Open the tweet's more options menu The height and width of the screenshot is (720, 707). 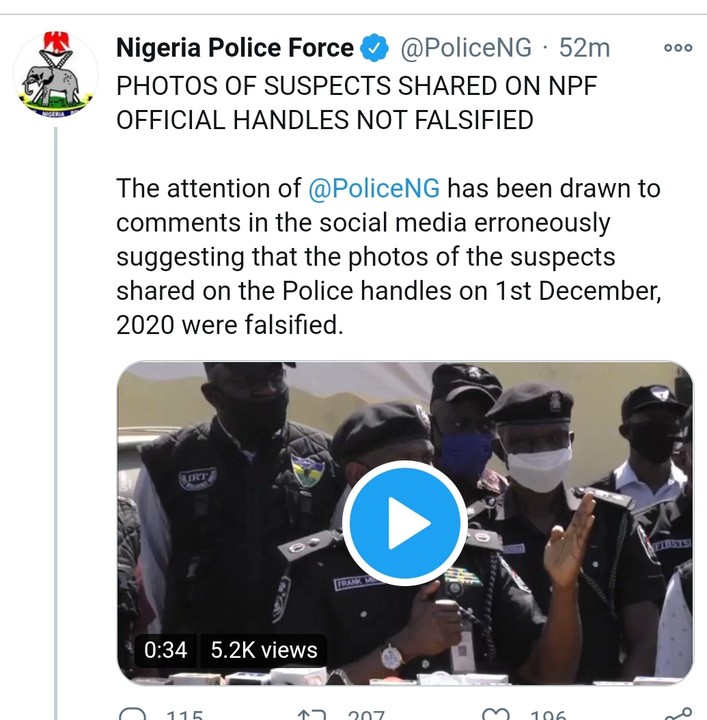pos(677,48)
